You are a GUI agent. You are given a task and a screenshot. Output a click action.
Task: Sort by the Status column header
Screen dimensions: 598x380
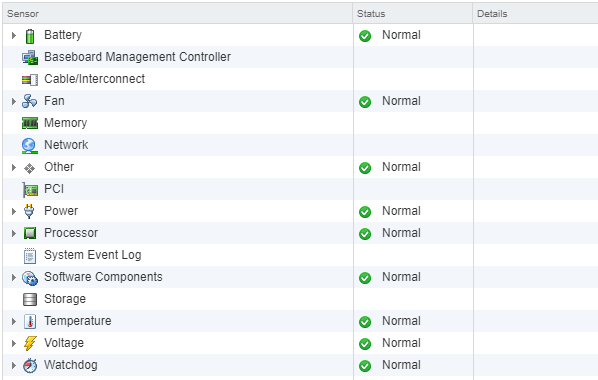coord(413,14)
